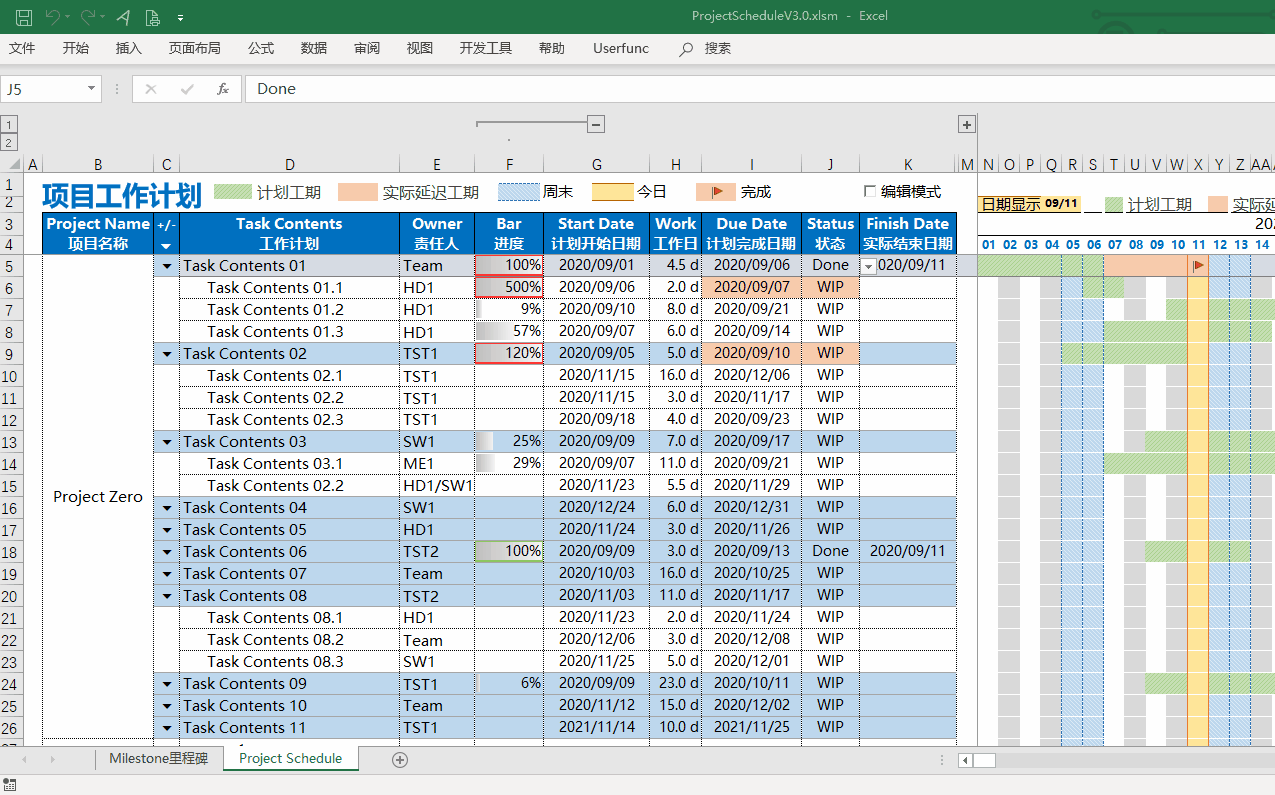
Task: Open the Status dropdown for cell J5
Action: [x=868, y=266]
